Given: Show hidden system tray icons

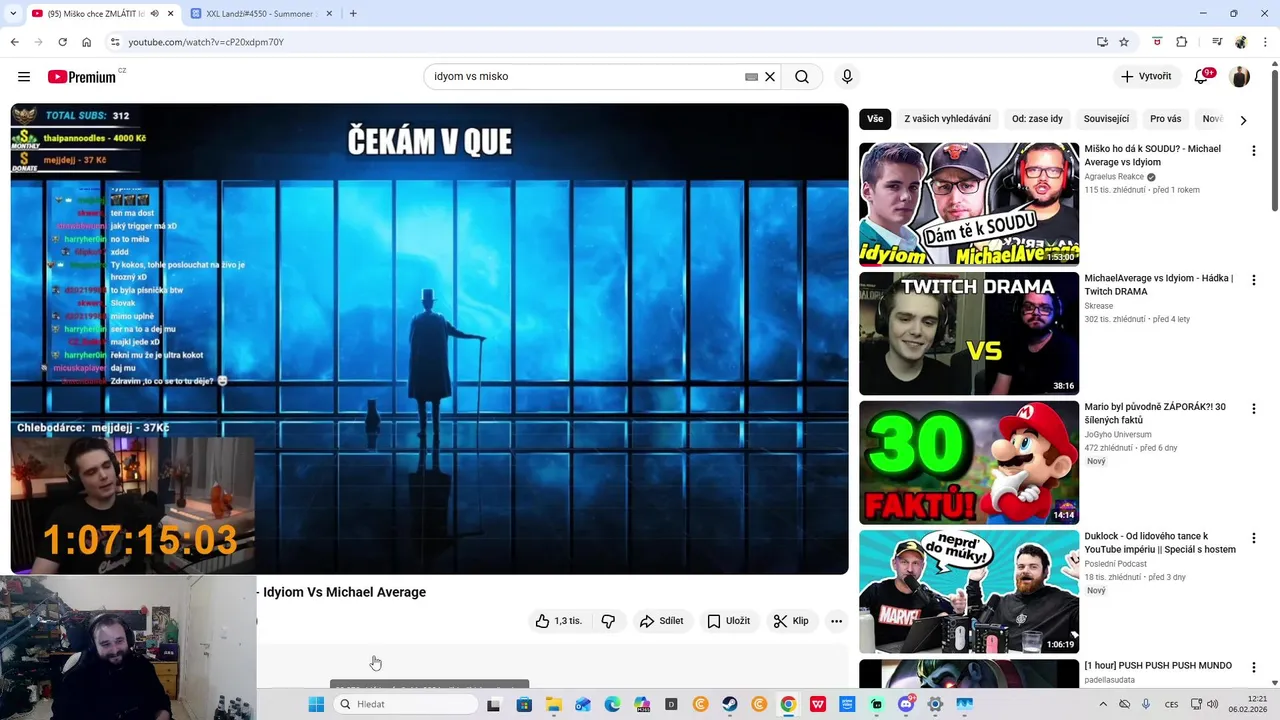Looking at the screenshot, I should [x=1103, y=704].
